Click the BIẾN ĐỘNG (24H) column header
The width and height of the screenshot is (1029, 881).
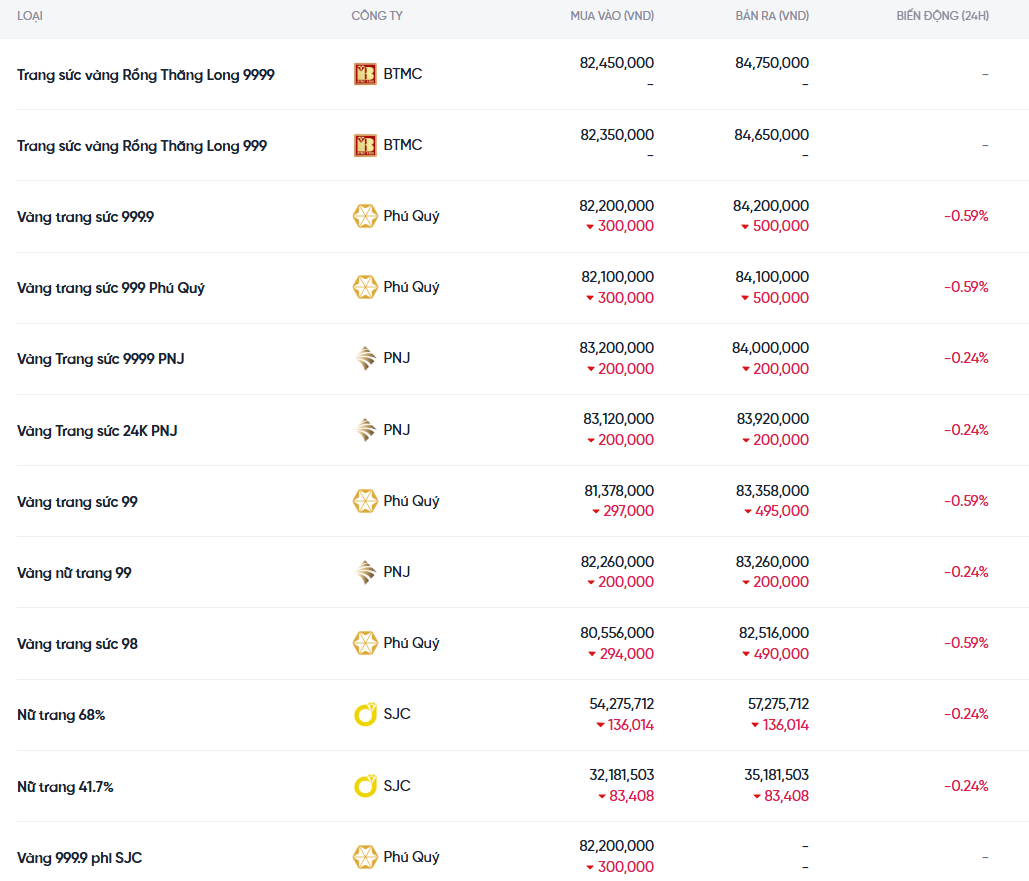point(942,16)
